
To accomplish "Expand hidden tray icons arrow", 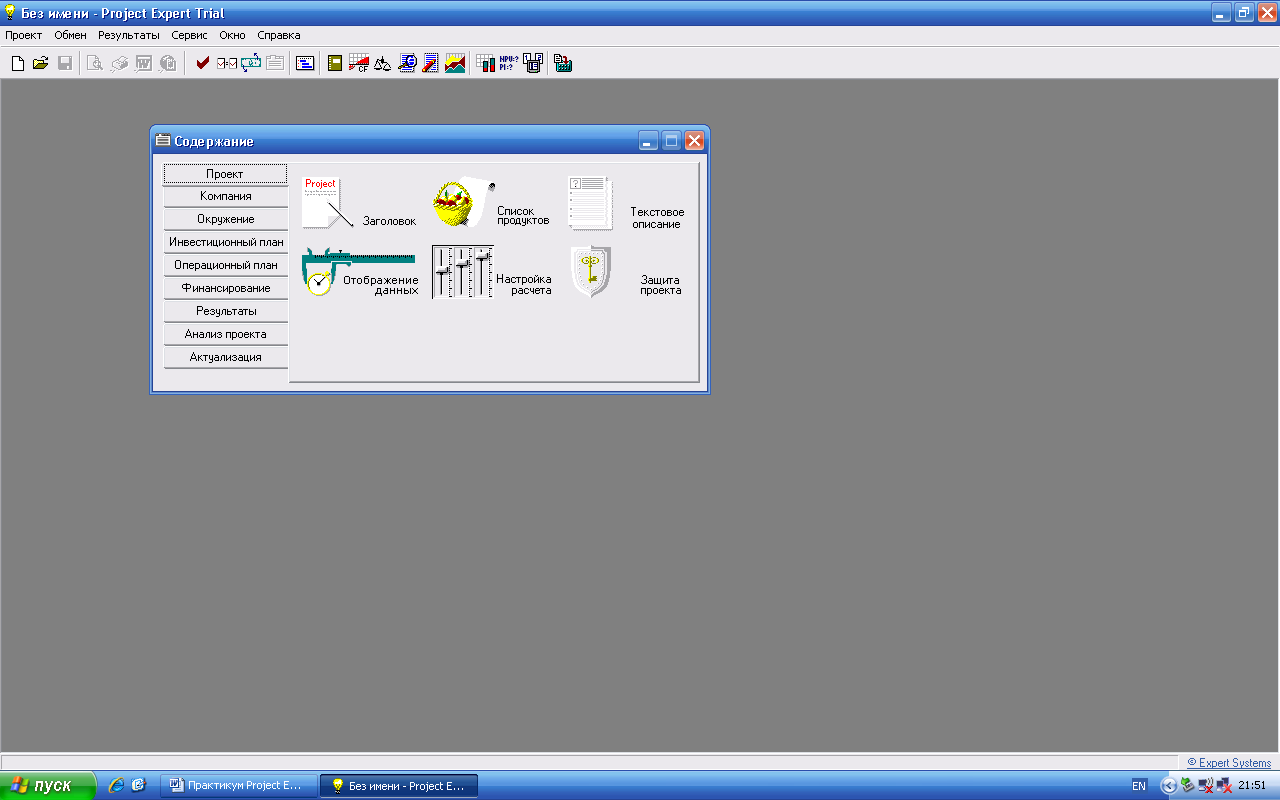I will (x=1168, y=786).
